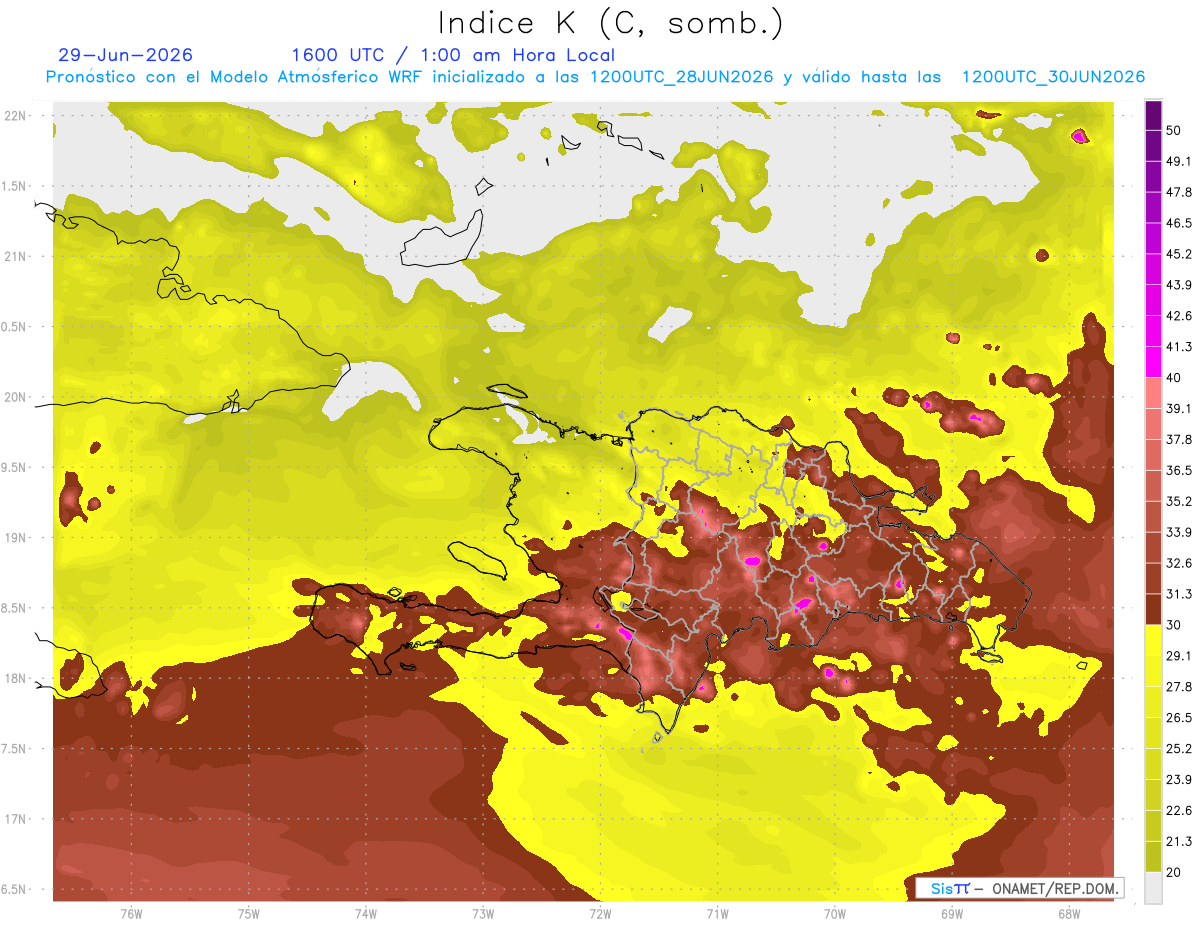Screen dimensions: 1200x927
Task: Select the '1200UTC_28JUN2026' initialization time text
Action: coord(681,77)
